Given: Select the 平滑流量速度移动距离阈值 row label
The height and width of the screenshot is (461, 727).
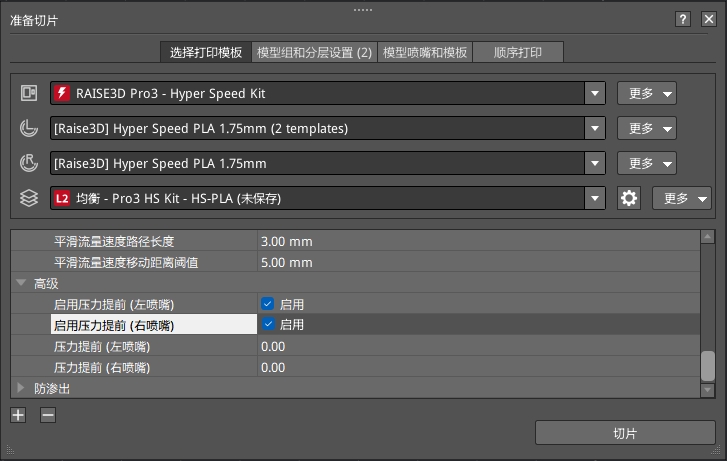Looking at the screenshot, I should (x=126, y=263).
